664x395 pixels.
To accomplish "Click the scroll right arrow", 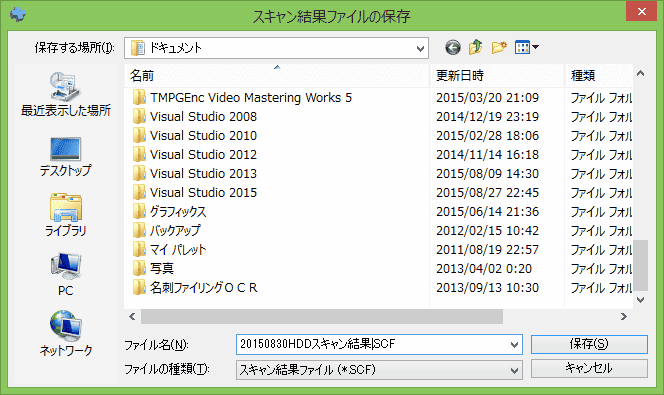I will click(623, 316).
